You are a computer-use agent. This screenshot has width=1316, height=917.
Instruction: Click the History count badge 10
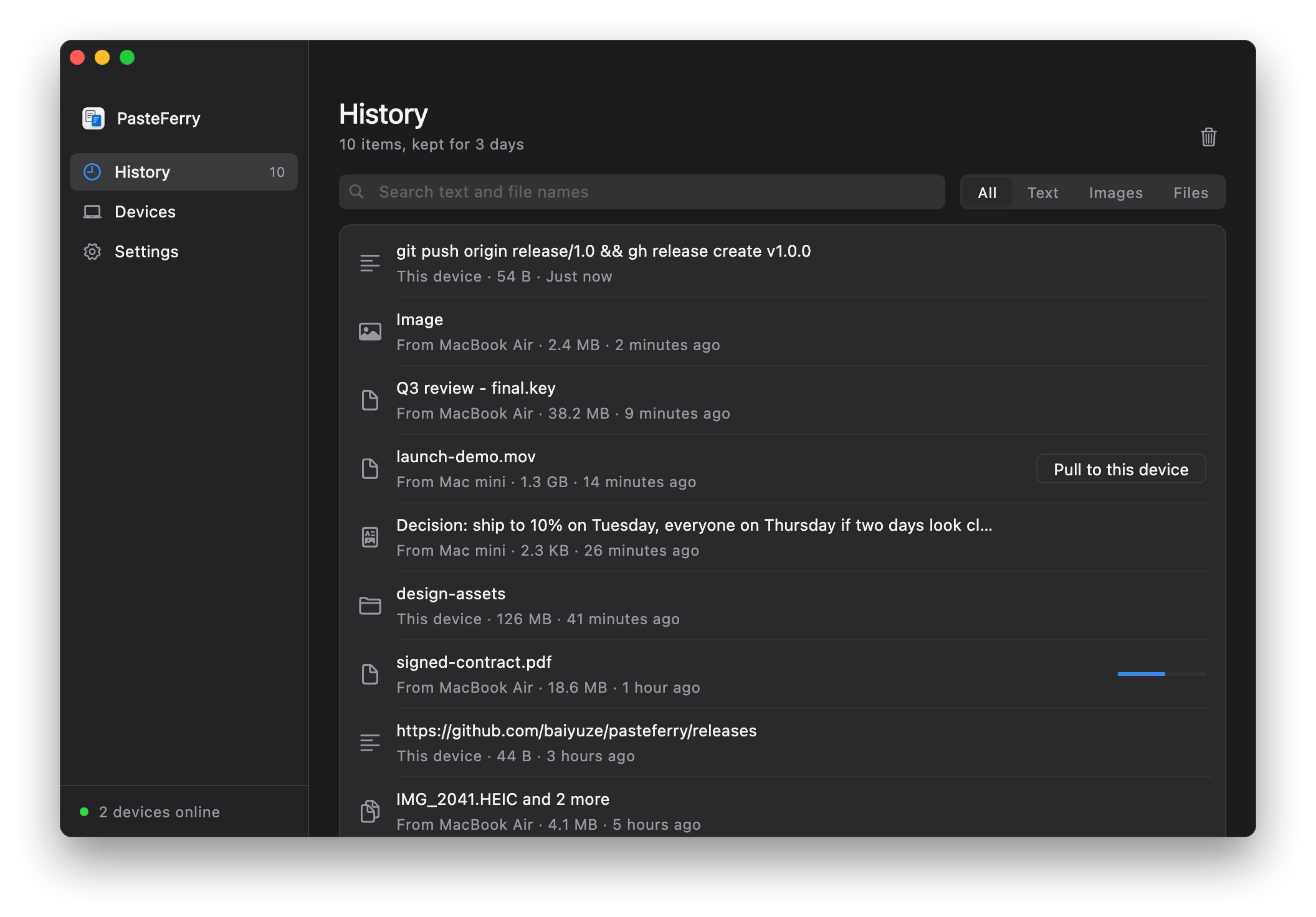277,172
